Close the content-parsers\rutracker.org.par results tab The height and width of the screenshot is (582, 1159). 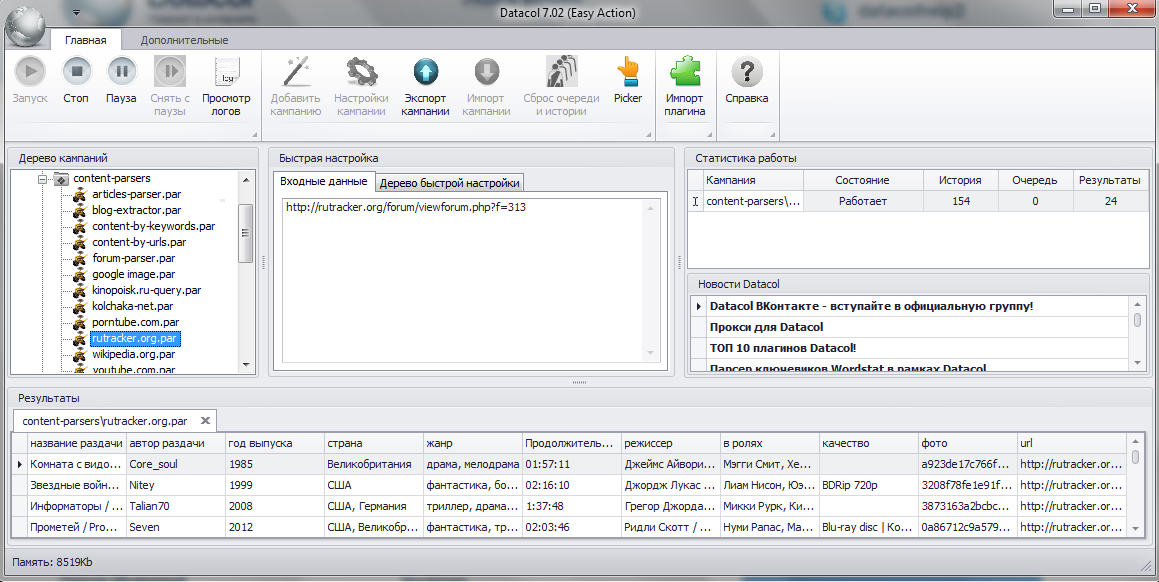click(205, 421)
